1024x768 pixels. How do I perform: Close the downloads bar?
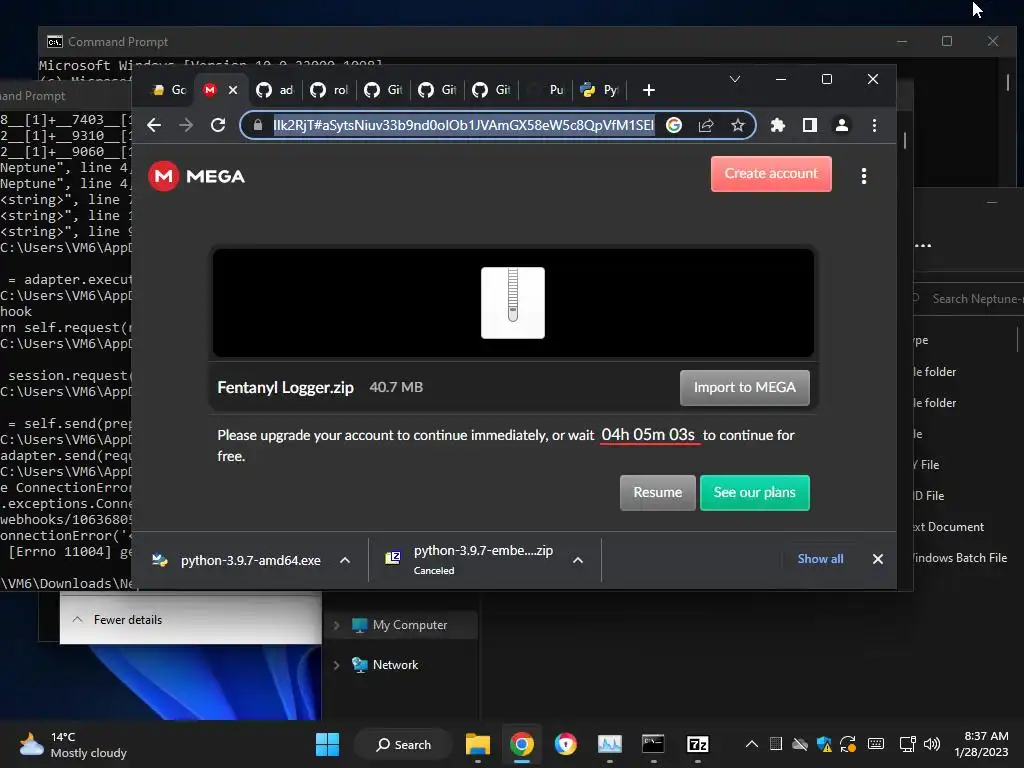tap(878, 559)
